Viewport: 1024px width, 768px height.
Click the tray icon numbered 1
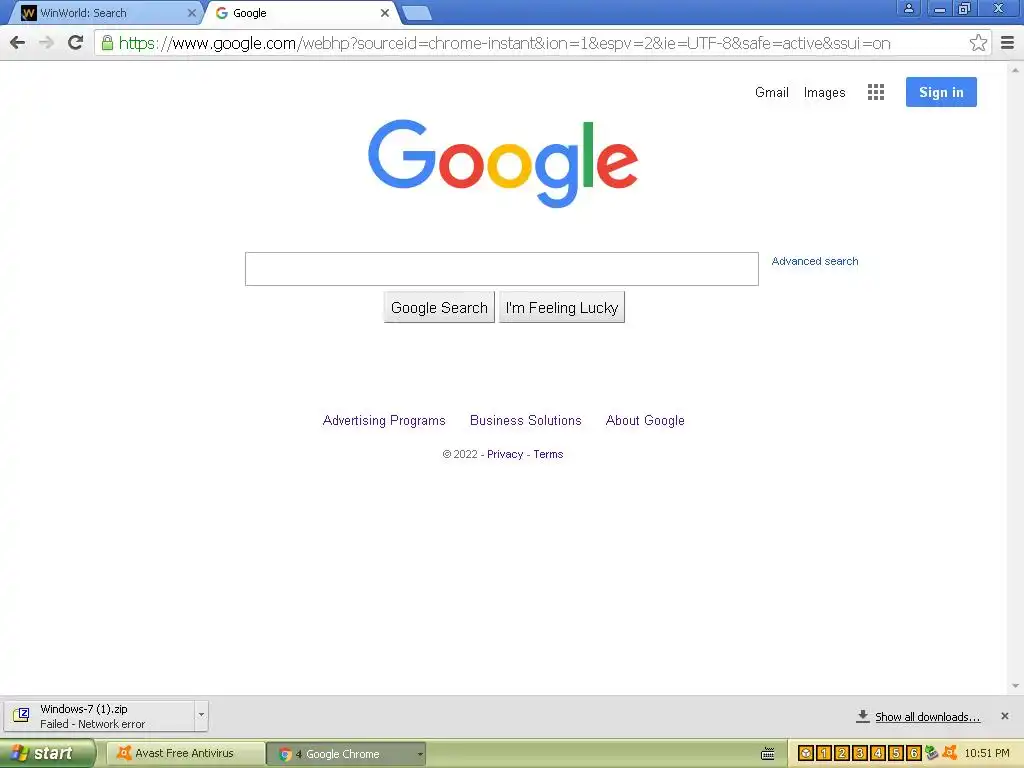tap(824, 754)
